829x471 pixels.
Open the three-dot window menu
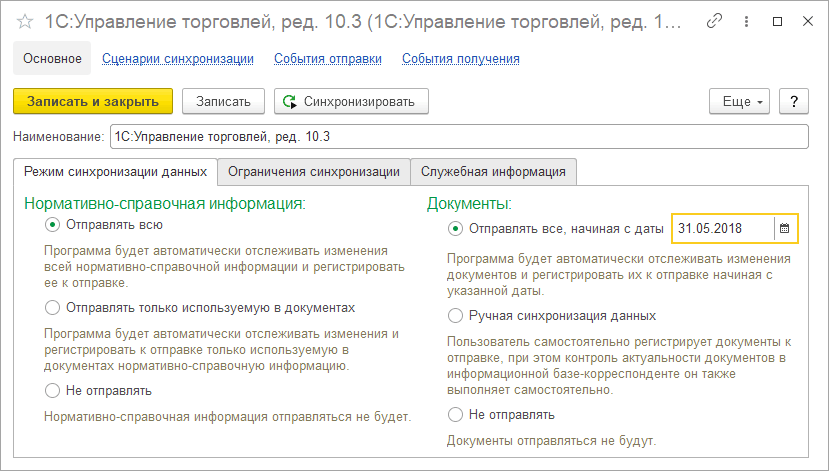point(746,21)
